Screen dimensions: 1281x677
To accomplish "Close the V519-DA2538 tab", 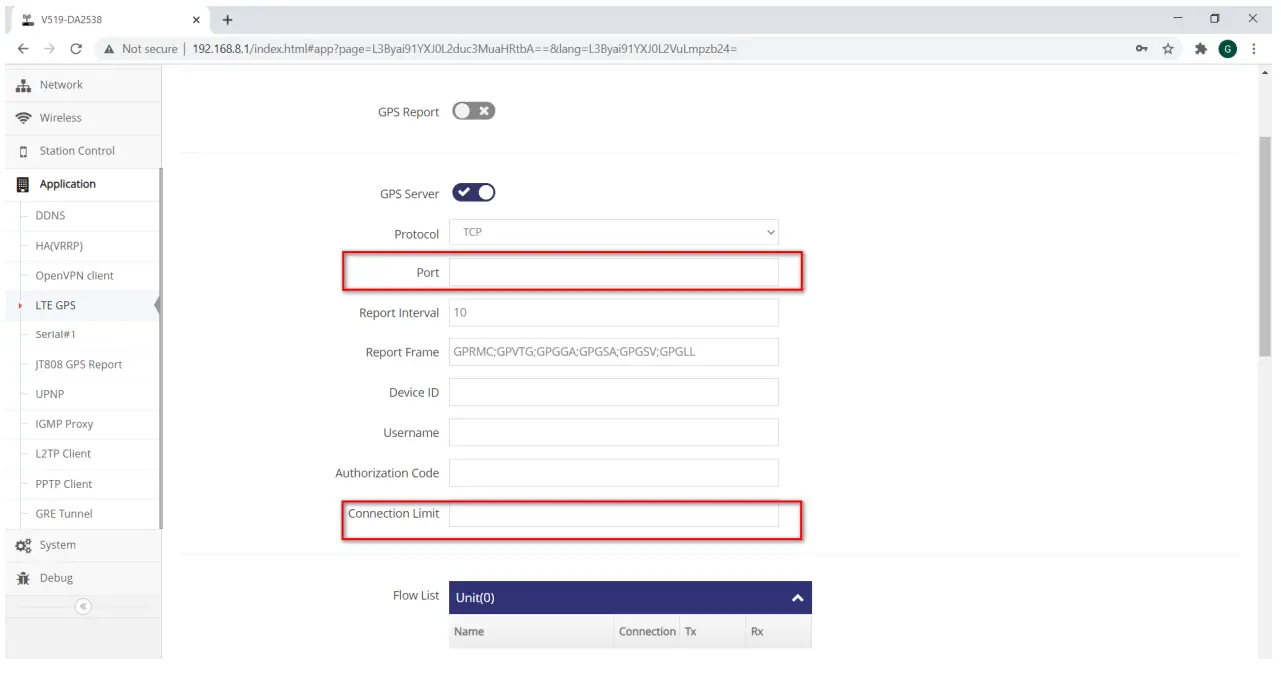I will [196, 20].
